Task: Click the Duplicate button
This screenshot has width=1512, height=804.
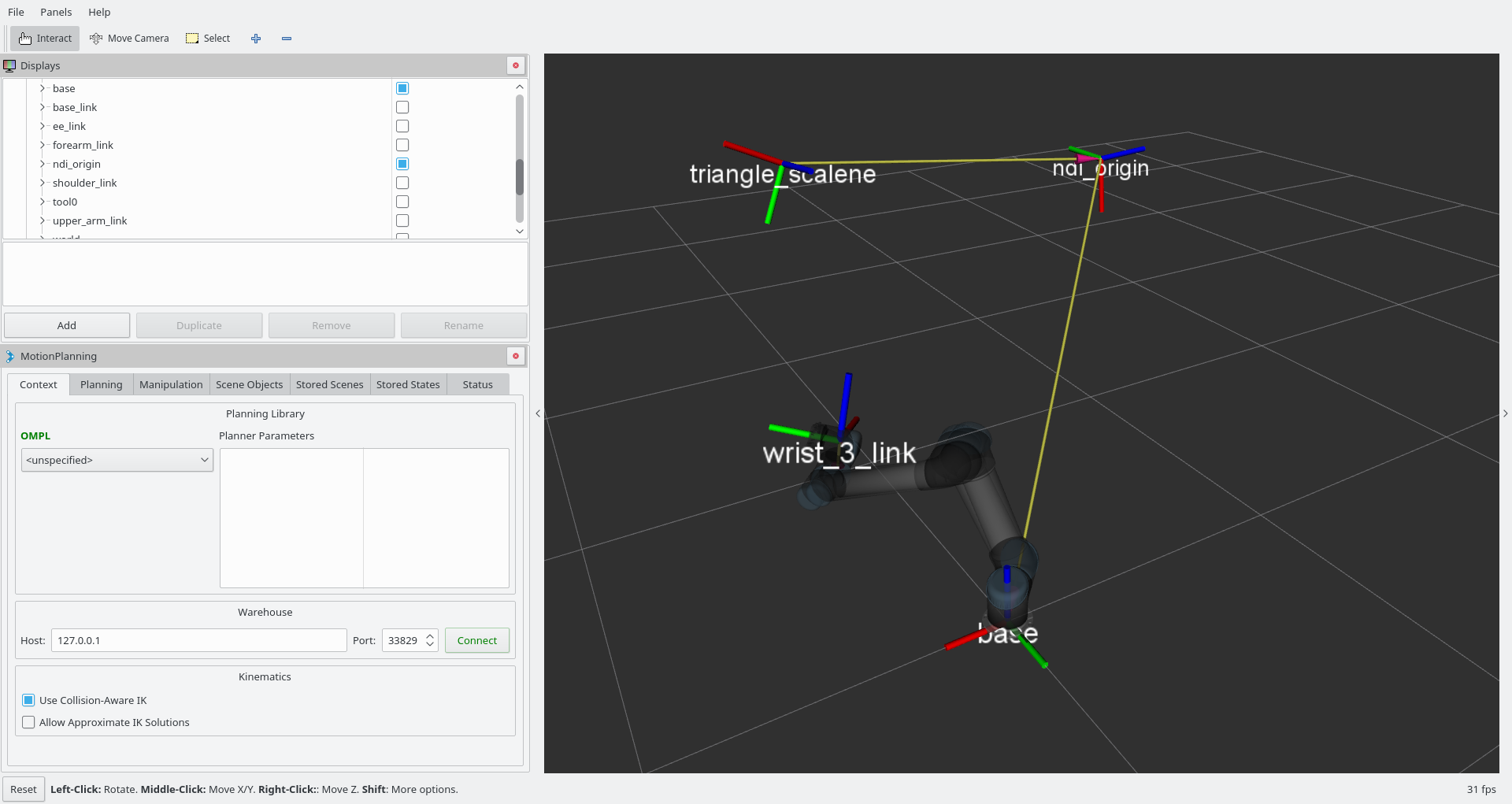Action: pos(199,325)
